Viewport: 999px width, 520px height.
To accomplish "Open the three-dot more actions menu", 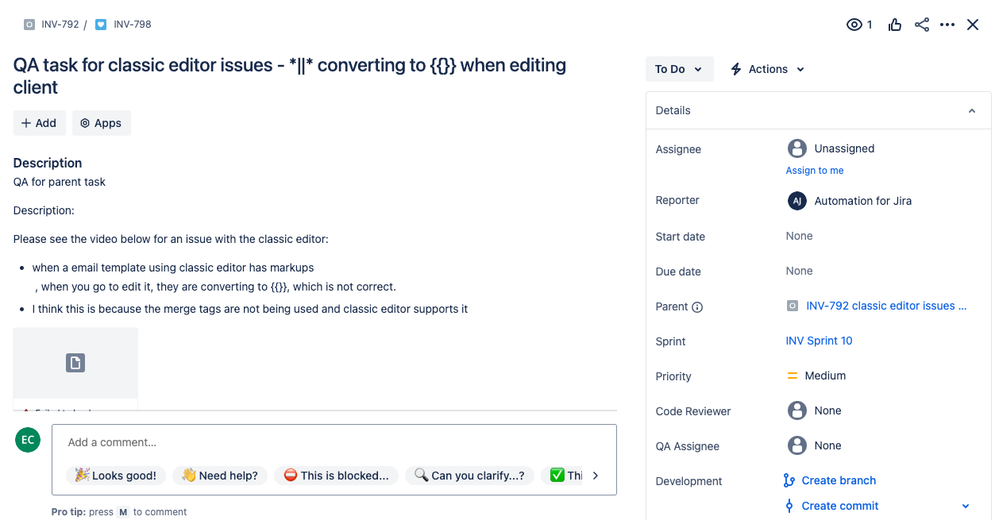I will tap(947, 25).
